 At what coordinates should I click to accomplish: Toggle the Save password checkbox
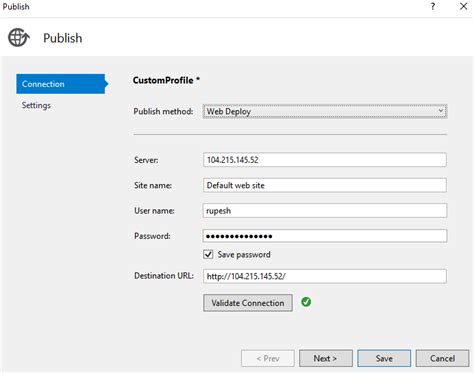tap(208, 255)
